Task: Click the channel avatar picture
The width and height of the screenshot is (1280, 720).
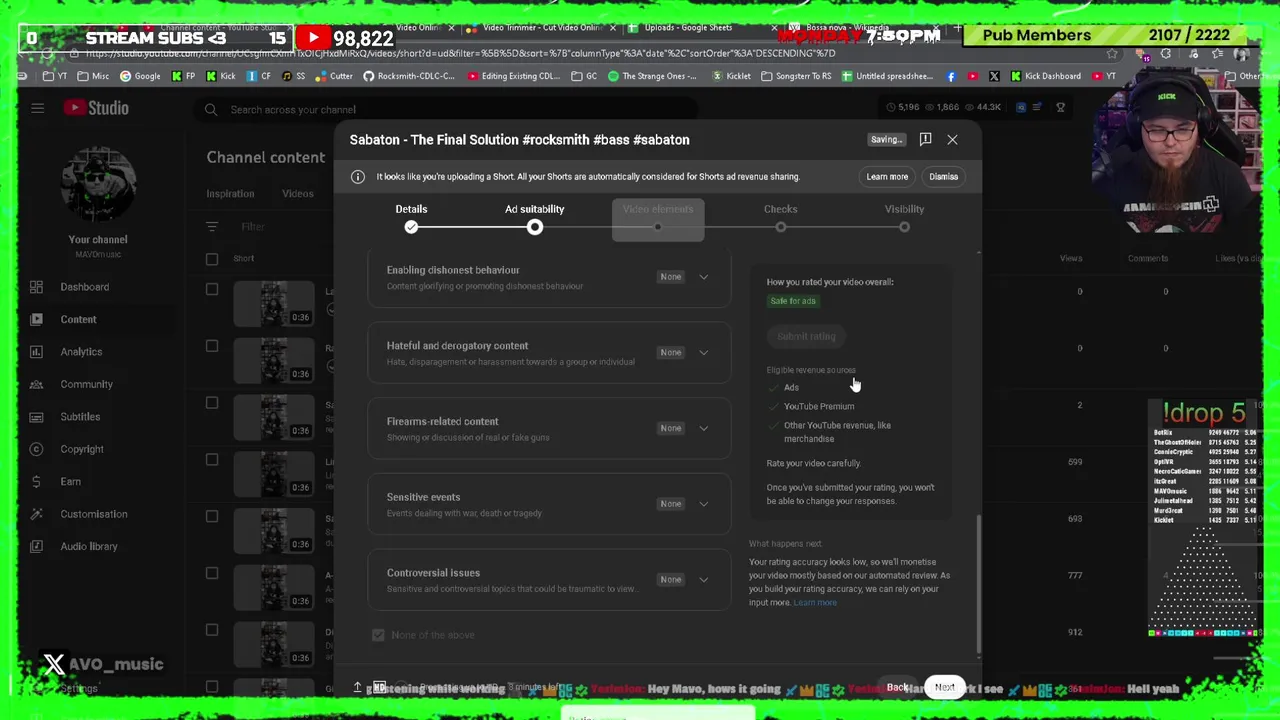Action: [98, 185]
